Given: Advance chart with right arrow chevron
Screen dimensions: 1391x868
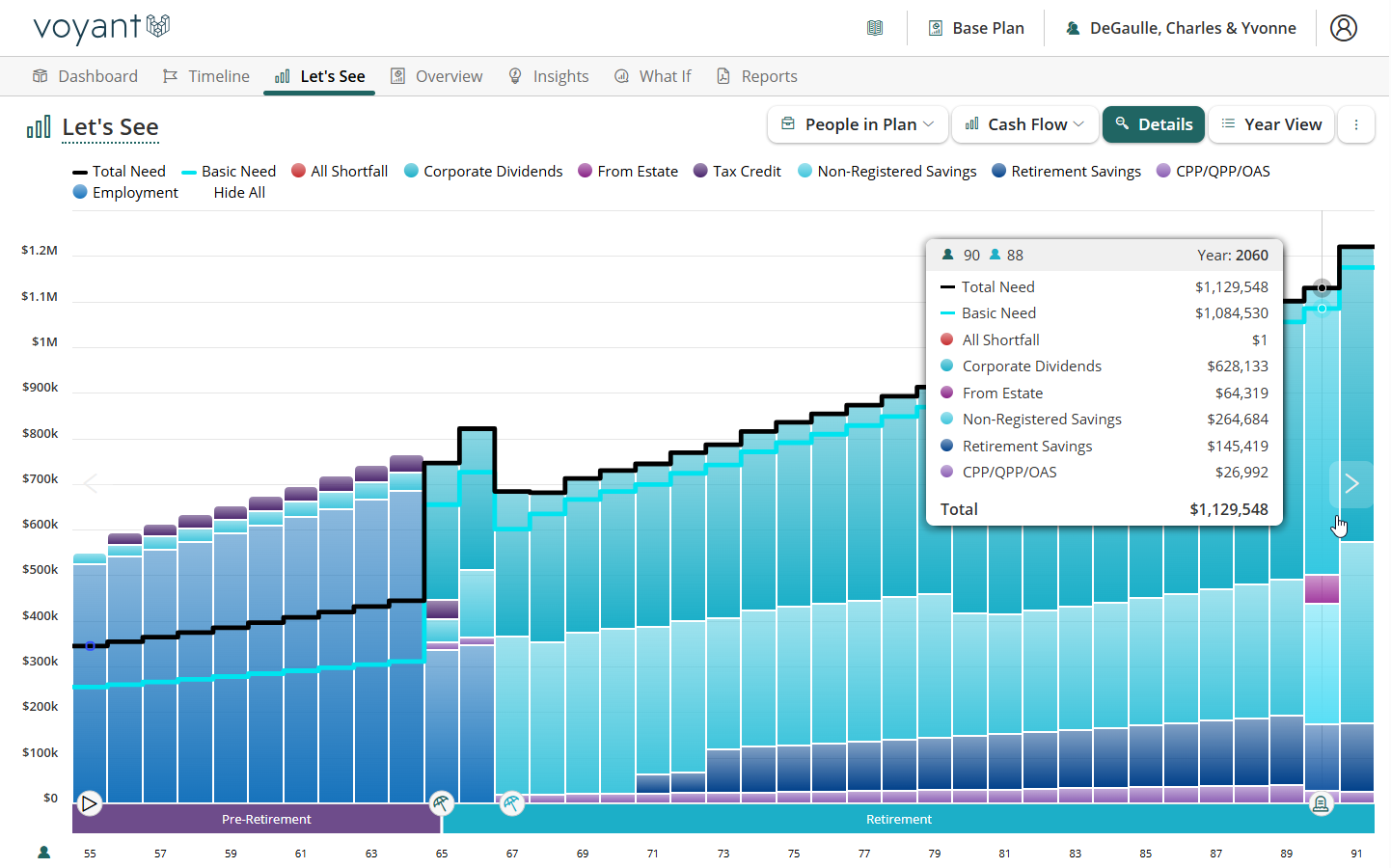Looking at the screenshot, I should tap(1350, 483).
